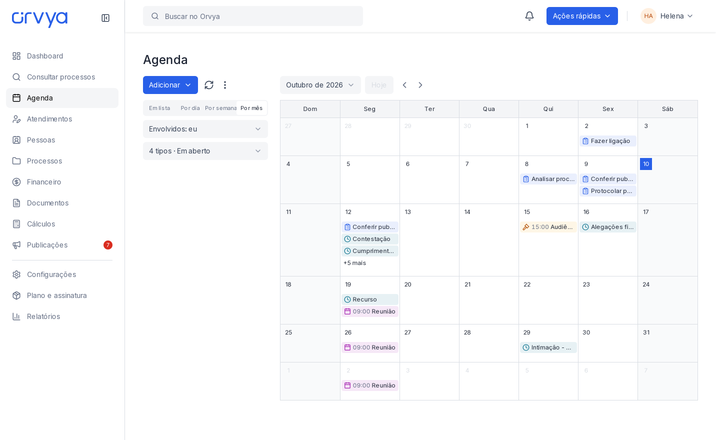The width and height of the screenshot is (720, 440).
Task: Open the Cumpriment... deadline on day 12
Action: click(x=370, y=251)
